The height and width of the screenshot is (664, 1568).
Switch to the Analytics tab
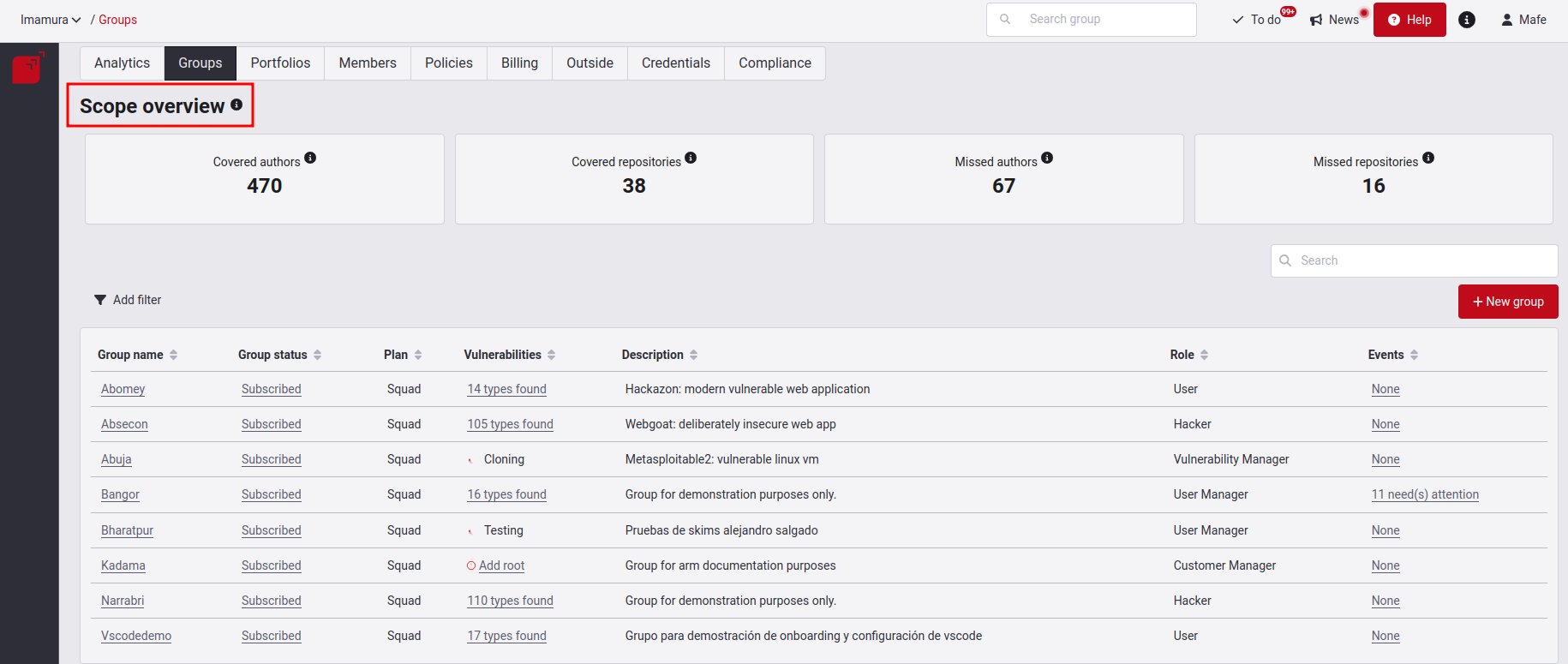tap(122, 63)
